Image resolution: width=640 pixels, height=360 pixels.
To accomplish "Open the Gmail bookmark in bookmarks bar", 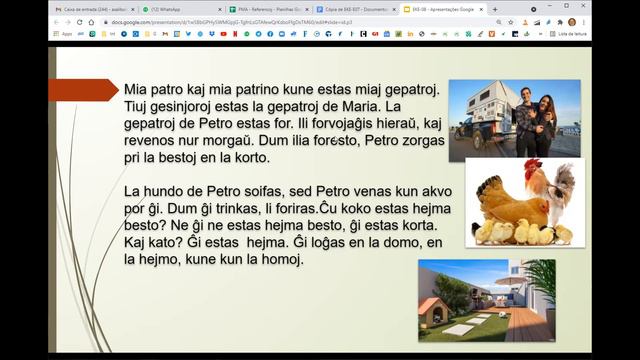I will point(165,34).
